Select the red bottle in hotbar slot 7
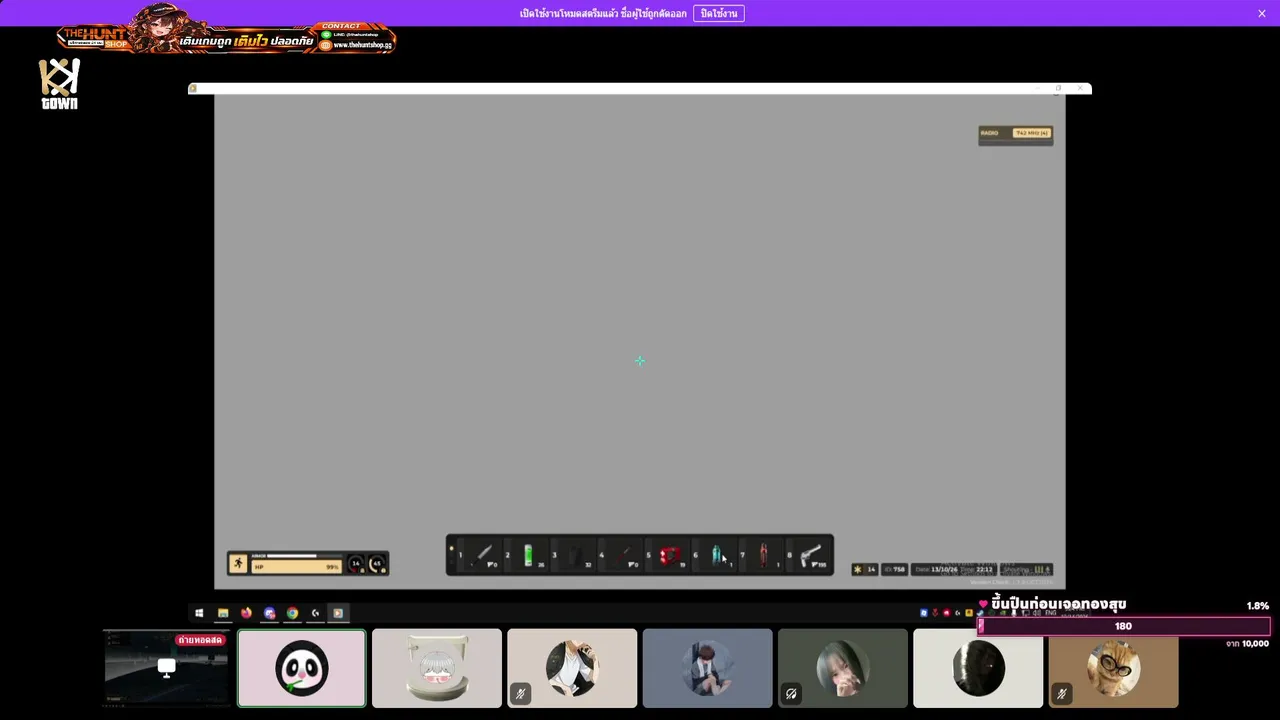 click(x=764, y=555)
